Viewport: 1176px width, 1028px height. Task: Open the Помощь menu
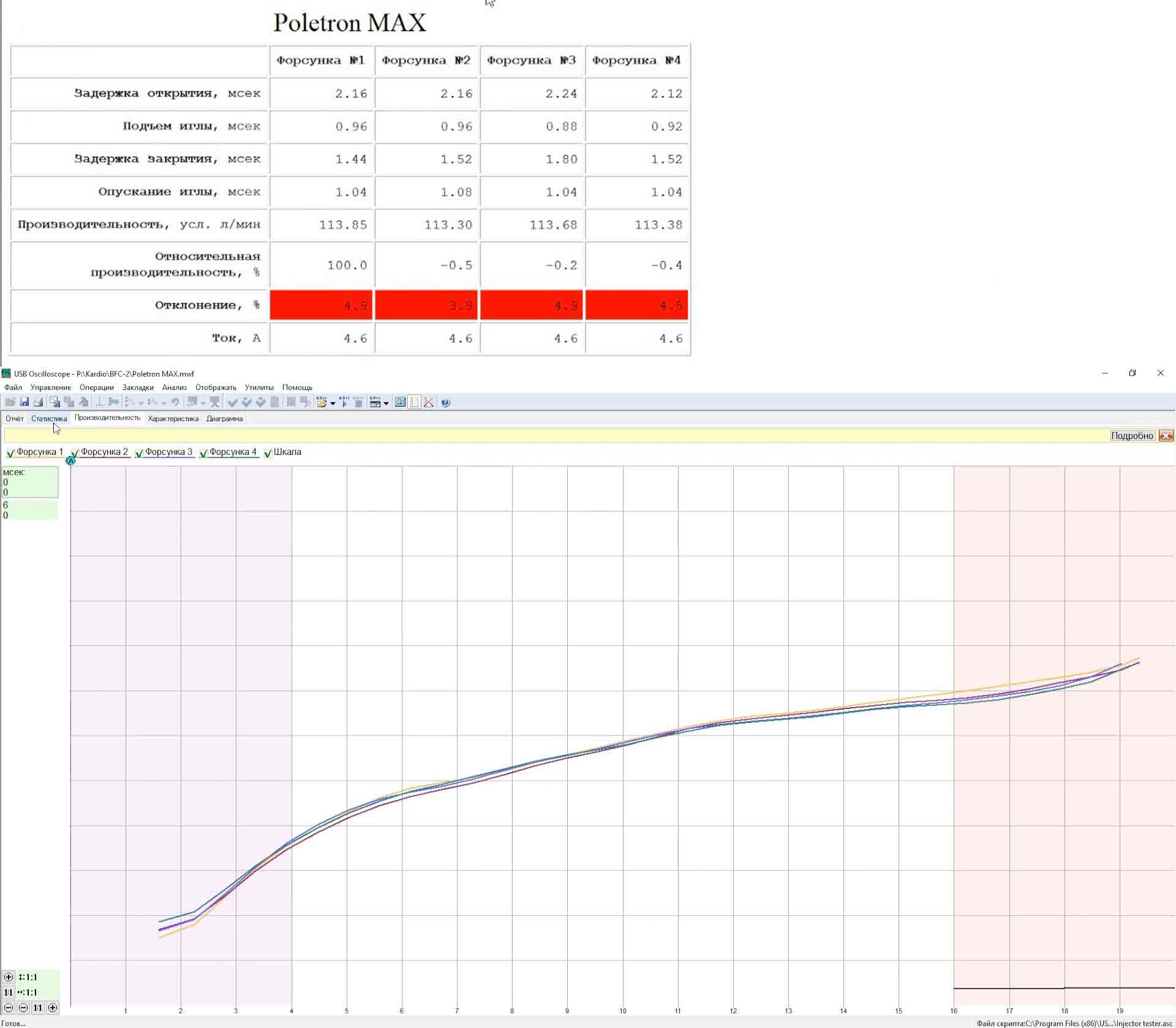(297, 388)
